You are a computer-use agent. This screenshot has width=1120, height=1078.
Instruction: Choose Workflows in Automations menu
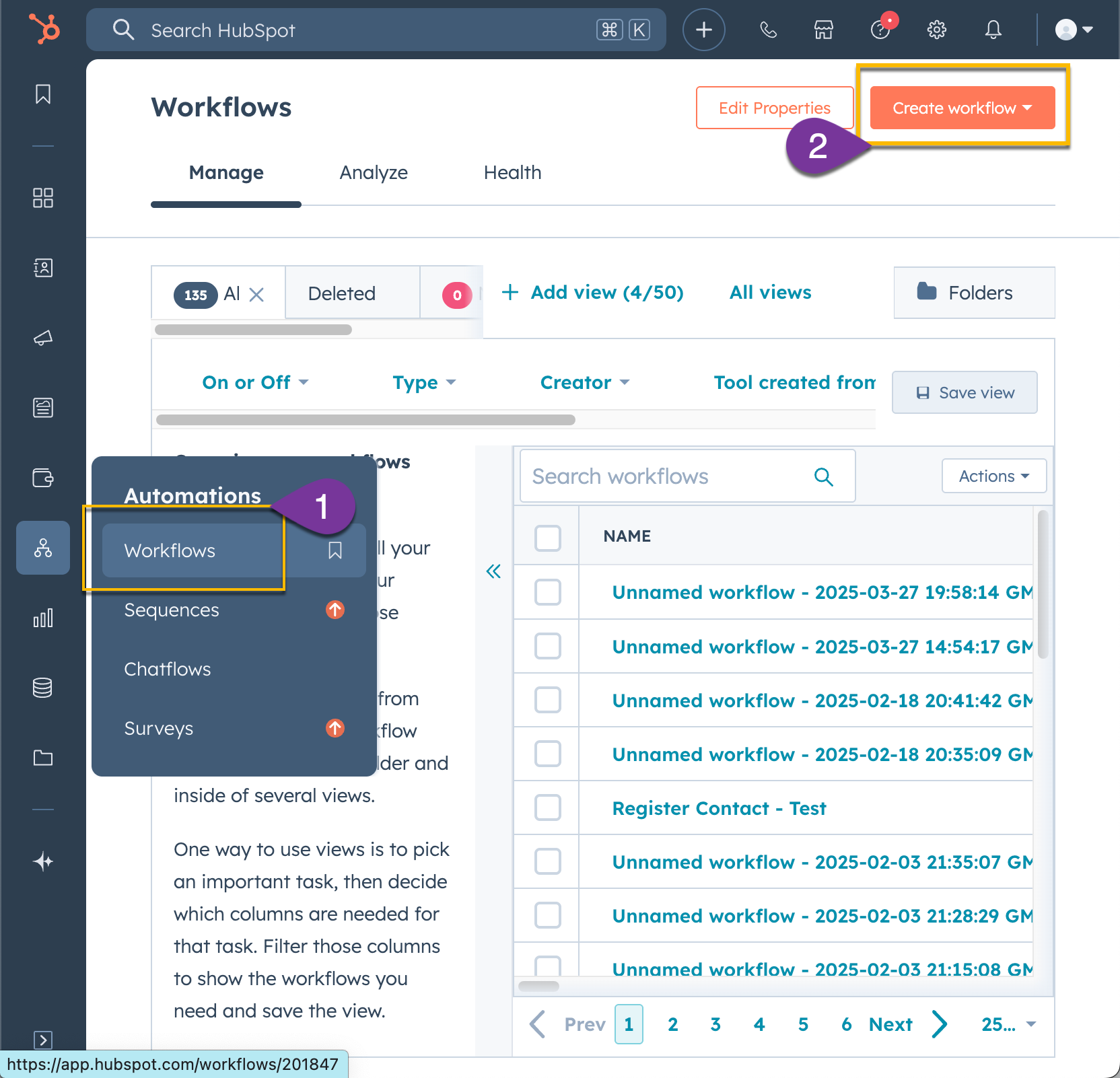pos(234,550)
